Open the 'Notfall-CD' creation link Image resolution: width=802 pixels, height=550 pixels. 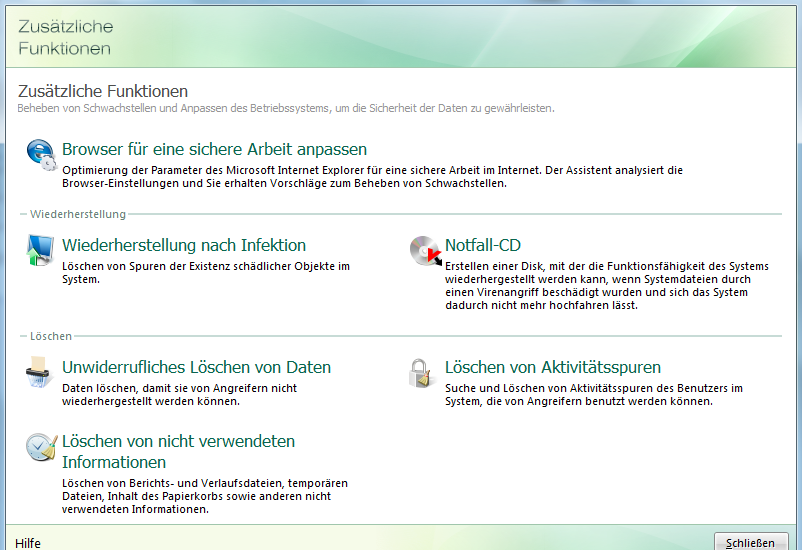pos(483,245)
